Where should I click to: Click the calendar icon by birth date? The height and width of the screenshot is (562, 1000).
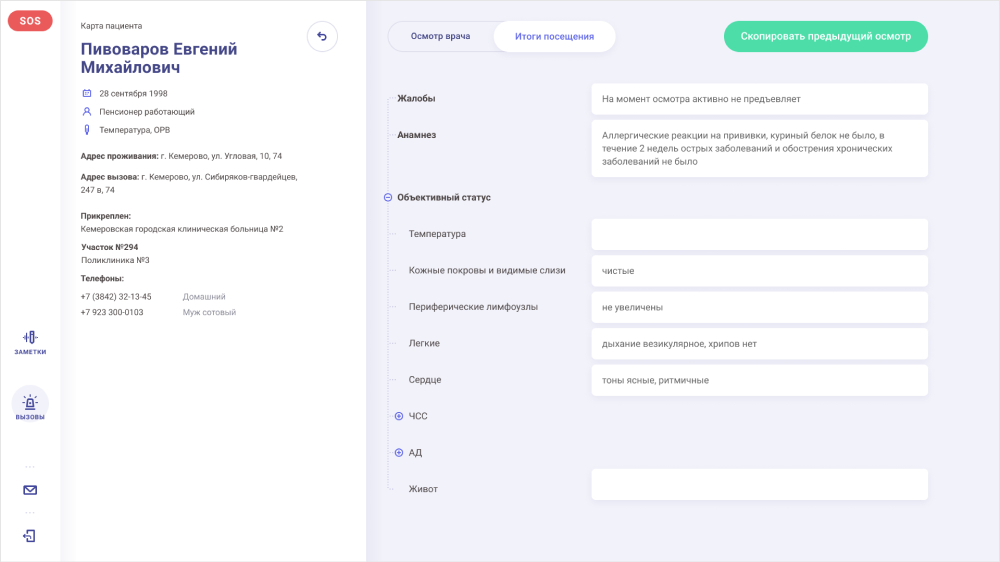pyautogui.click(x=87, y=93)
